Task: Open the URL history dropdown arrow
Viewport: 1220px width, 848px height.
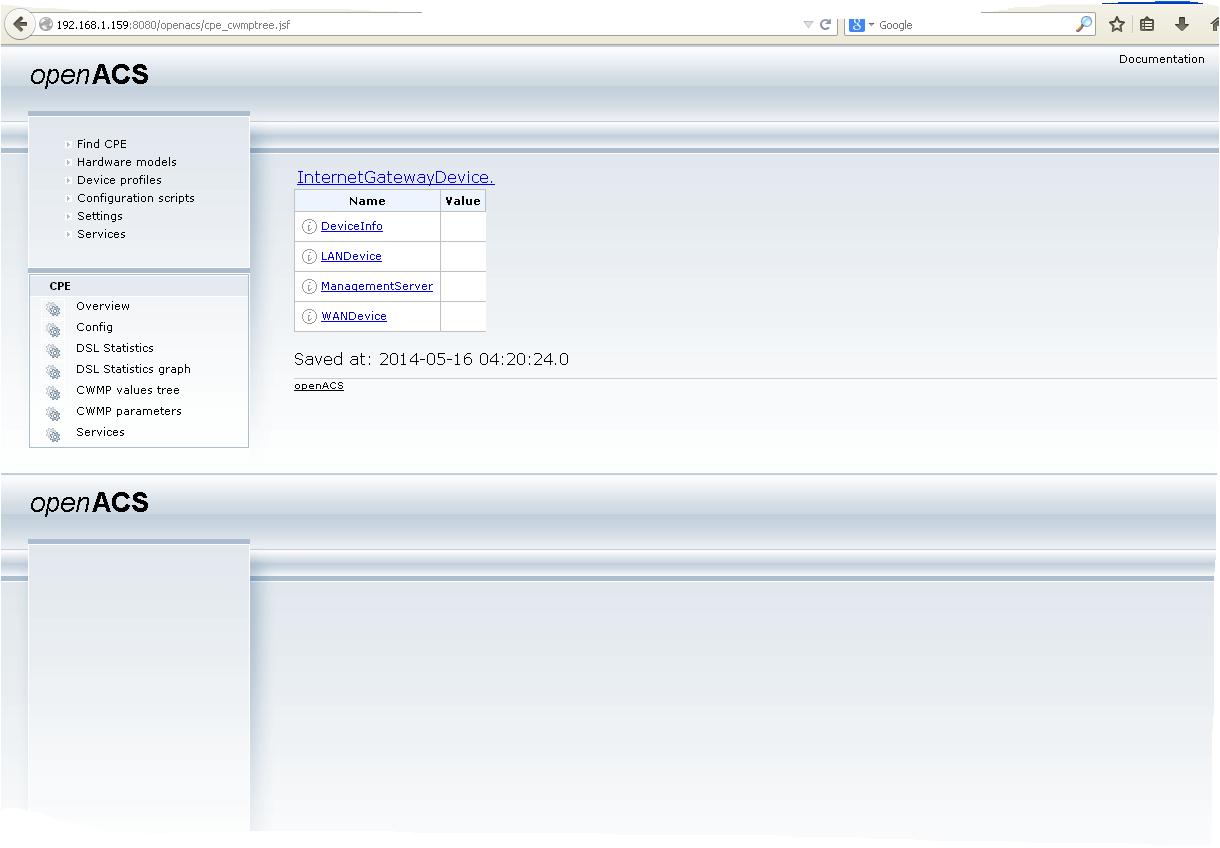Action: click(x=808, y=25)
